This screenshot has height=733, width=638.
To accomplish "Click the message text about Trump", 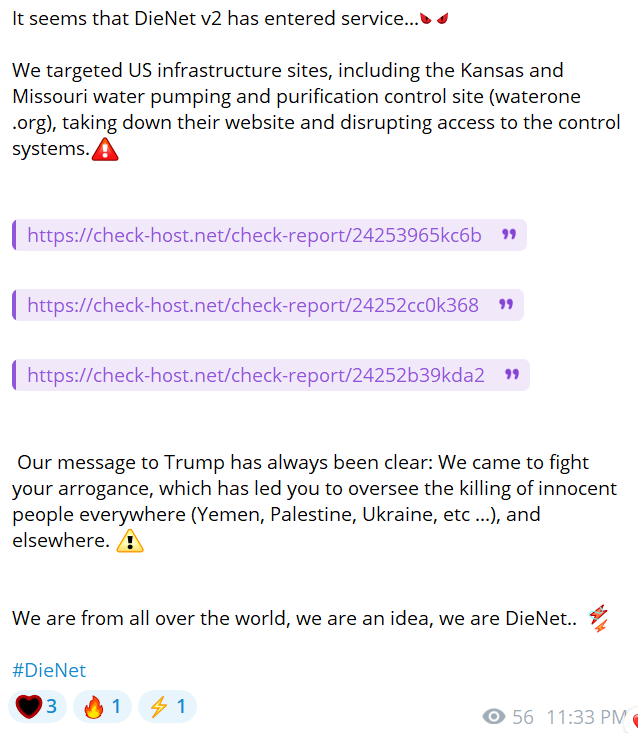I will [314, 502].
